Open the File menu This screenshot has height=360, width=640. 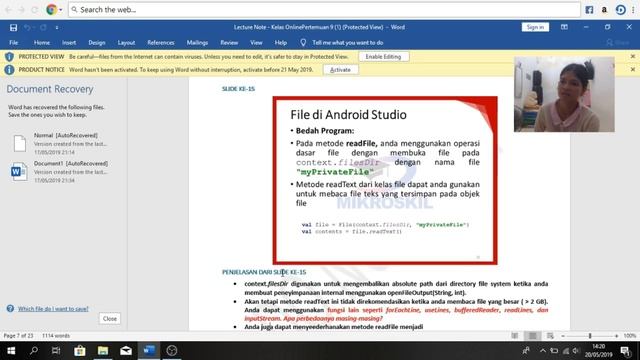pyautogui.click(x=13, y=42)
